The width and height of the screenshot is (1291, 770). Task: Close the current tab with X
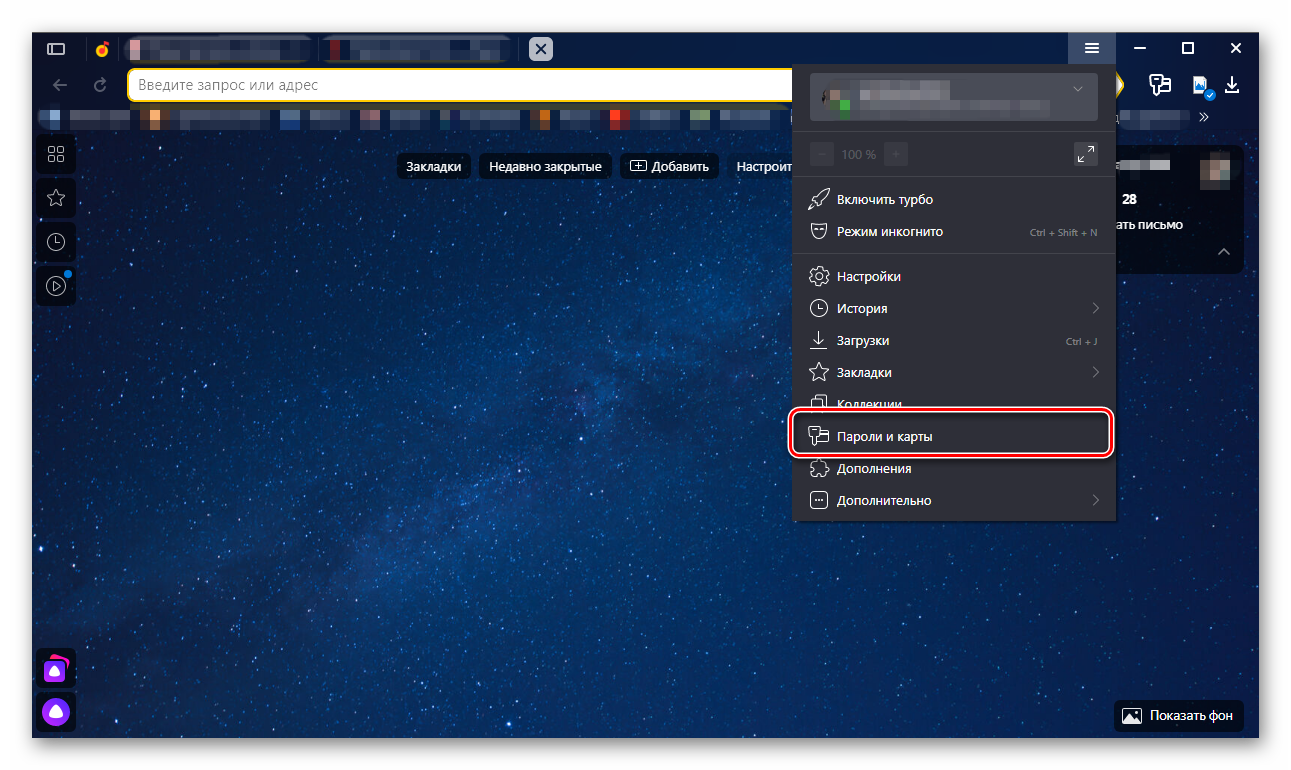(x=541, y=48)
